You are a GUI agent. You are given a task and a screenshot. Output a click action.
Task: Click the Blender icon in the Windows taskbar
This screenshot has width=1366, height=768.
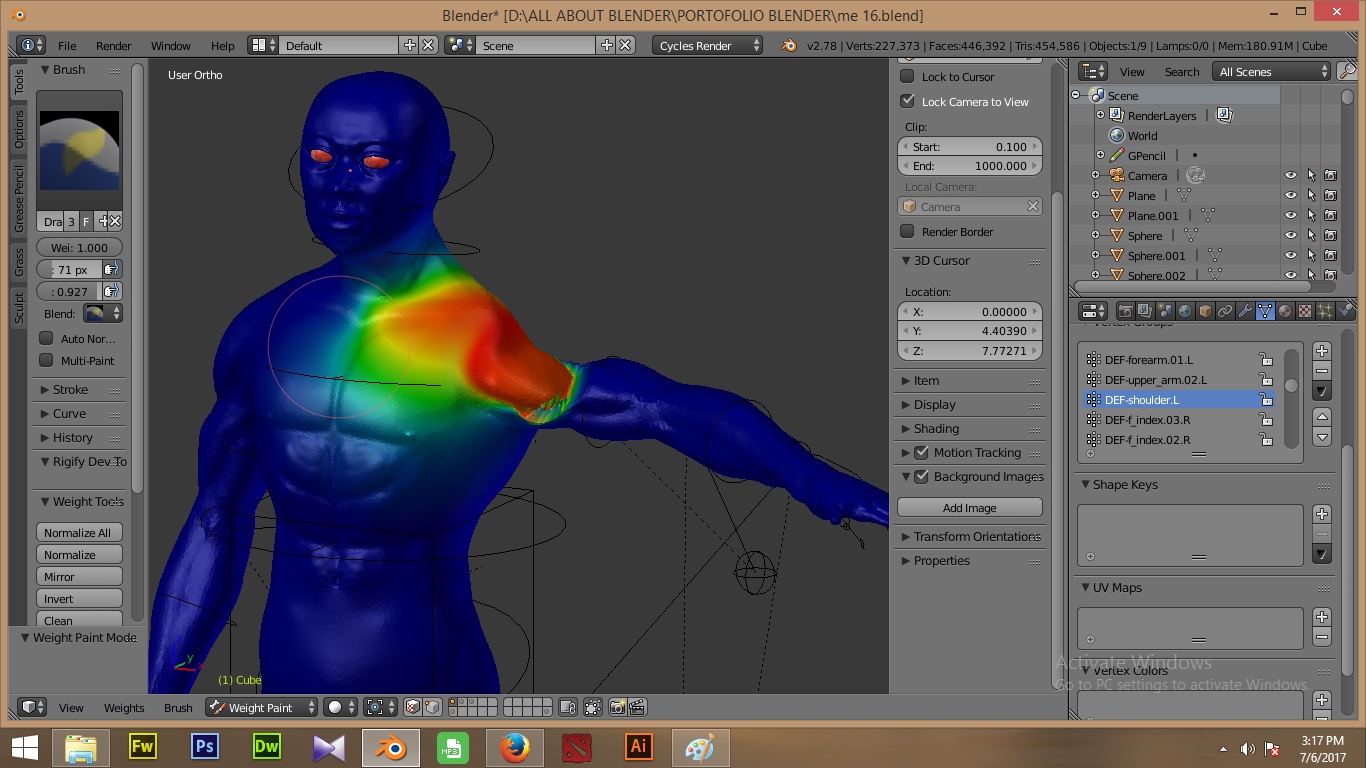click(392, 747)
